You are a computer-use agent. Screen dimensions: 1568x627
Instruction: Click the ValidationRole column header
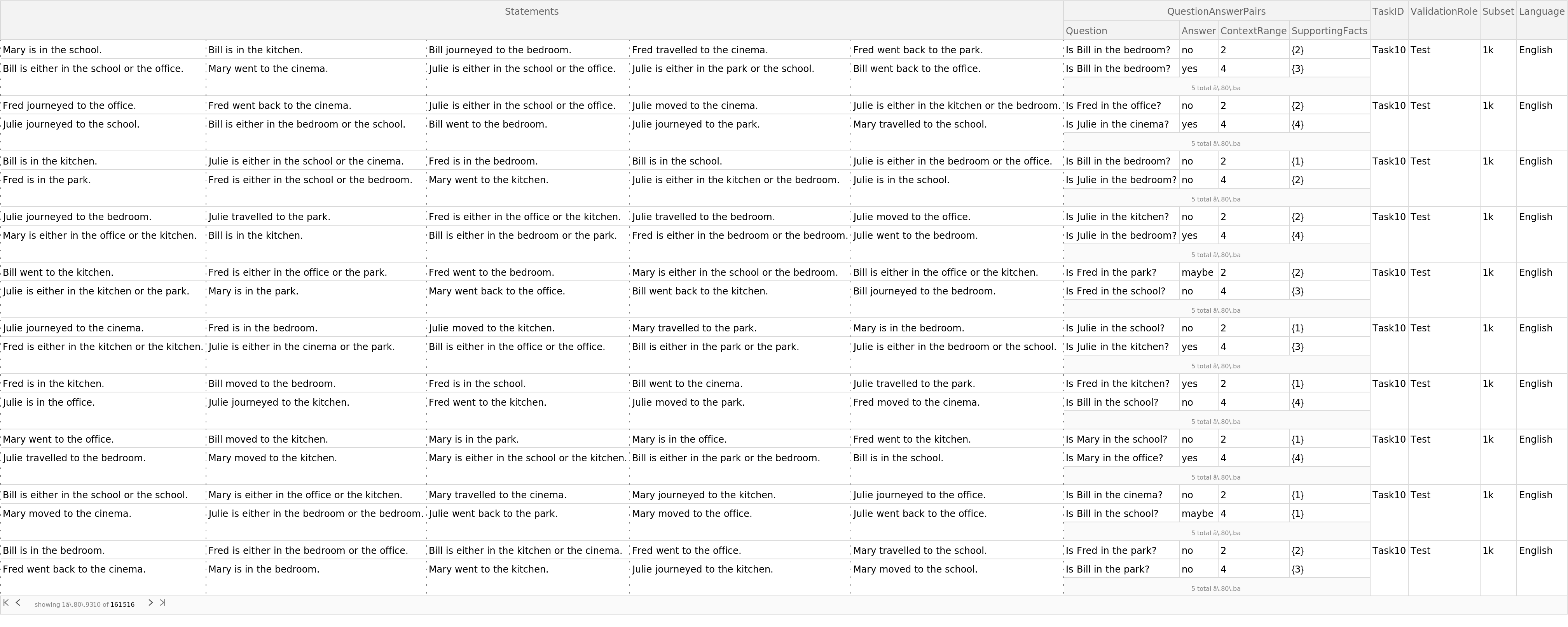pos(1443,12)
